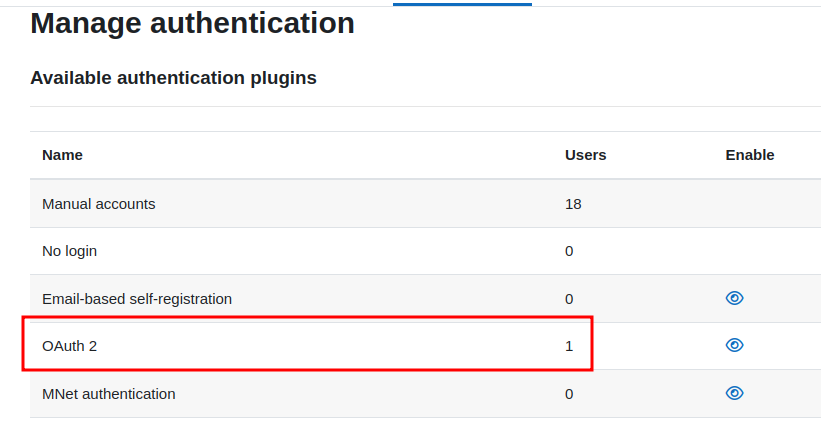This screenshot has width=821, height=430.
Task: Click the Enable column header
Action: coord(750,155)
